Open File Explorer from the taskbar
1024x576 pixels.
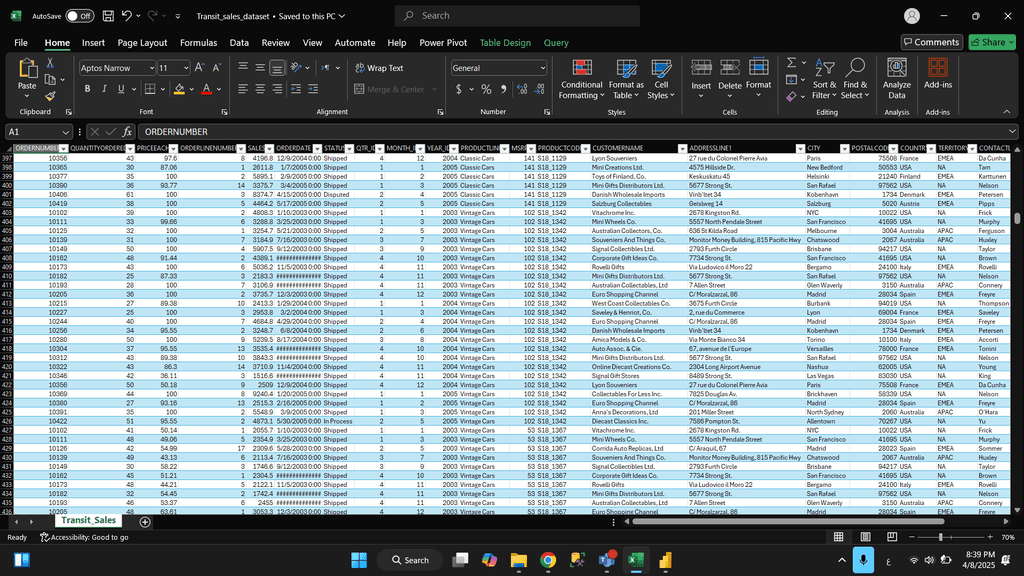pos(519,560)
